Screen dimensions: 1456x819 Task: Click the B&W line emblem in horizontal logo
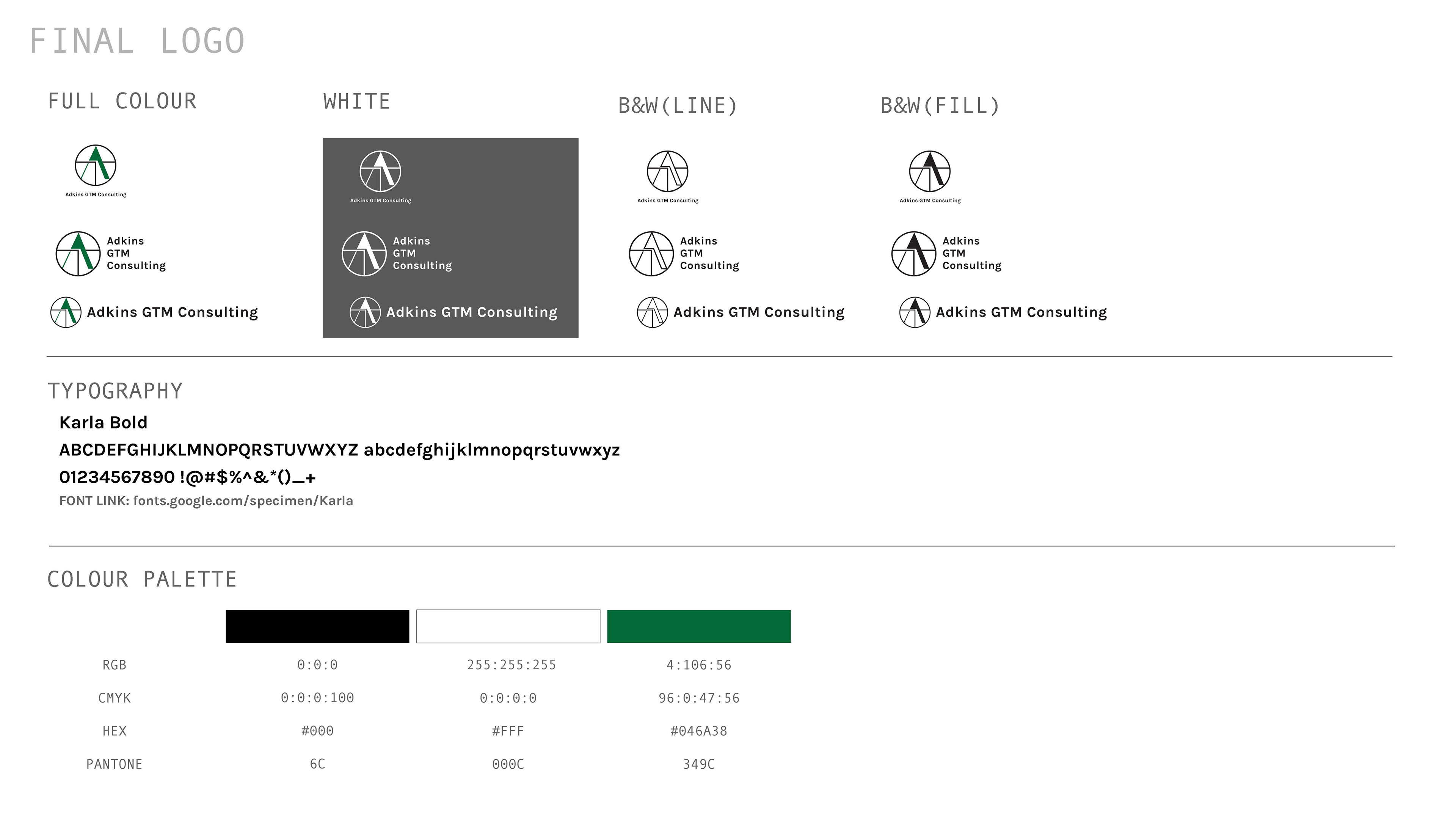pyautogui.click(x=653, y=312)
